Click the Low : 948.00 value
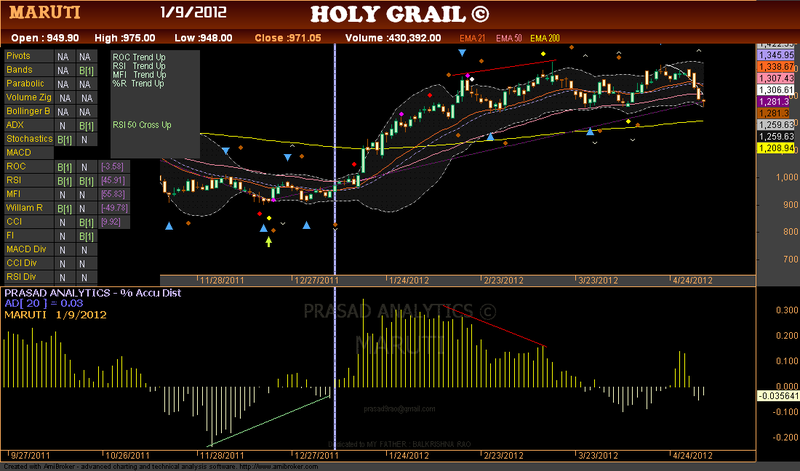 point(203,38)
